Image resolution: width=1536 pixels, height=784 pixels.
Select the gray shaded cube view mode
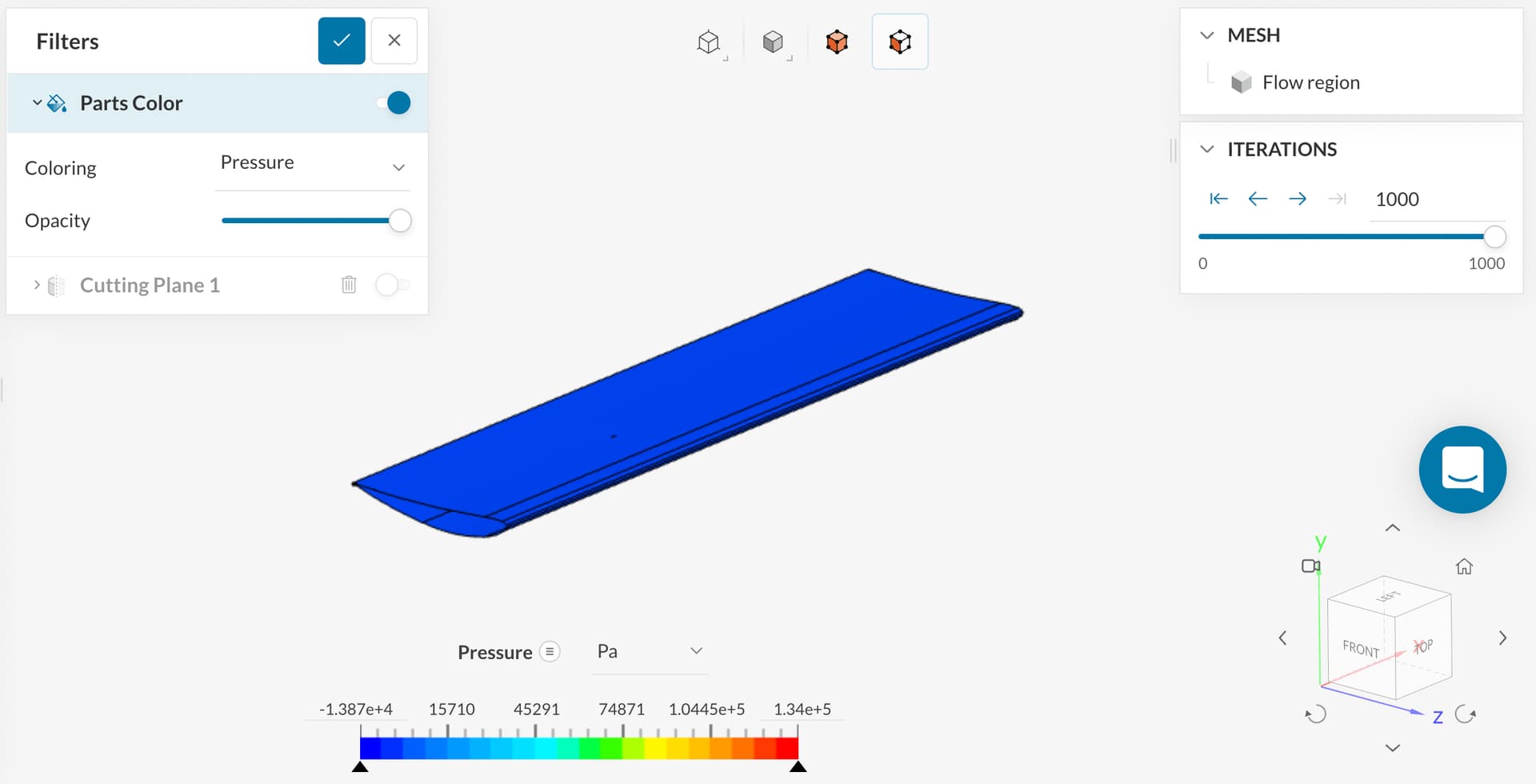pyautogui.click(x=773, y=42)
